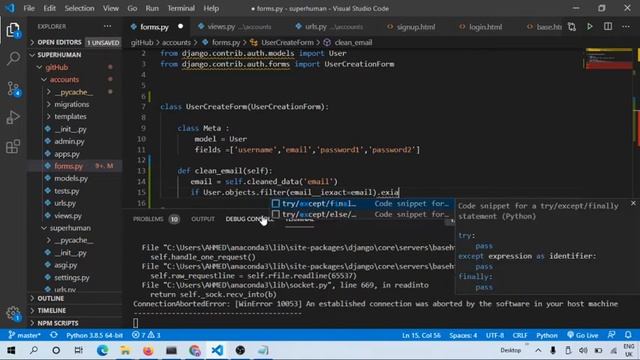Open Chrome from taskbar
Viewport: 640px width, 360px height.
195,350
